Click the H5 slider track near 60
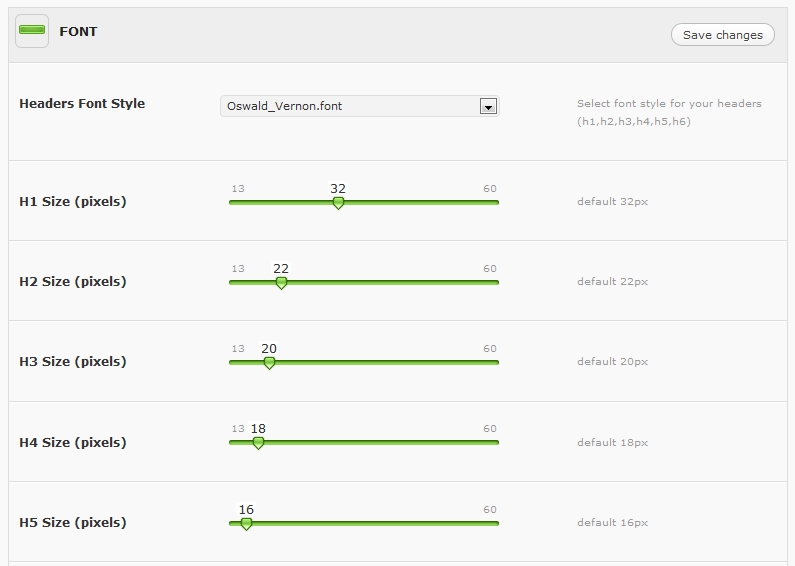The image size is (795, 566). 490,522
